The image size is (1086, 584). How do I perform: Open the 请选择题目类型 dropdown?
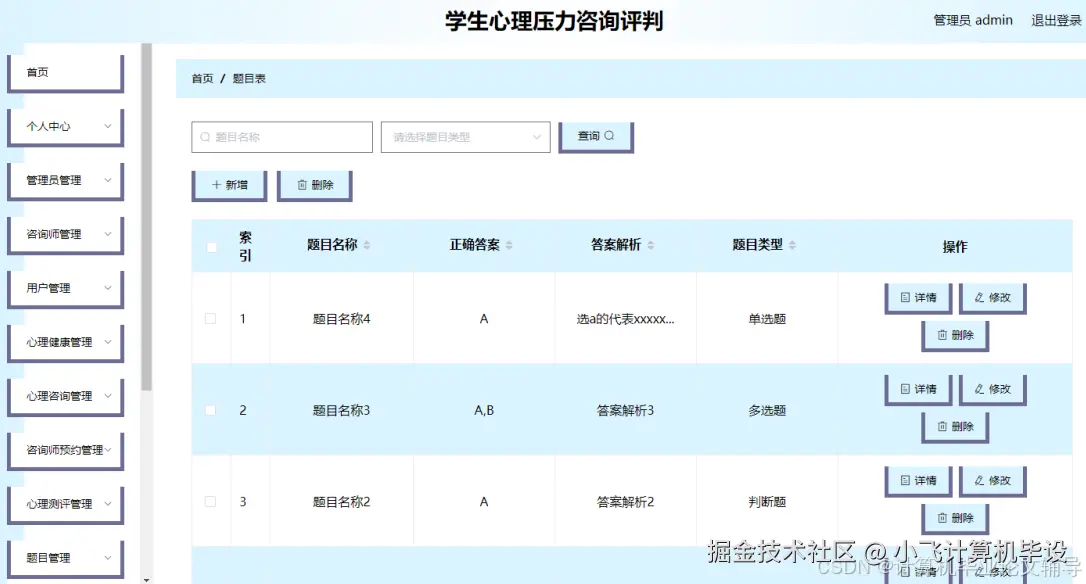(x=465, y=137)
